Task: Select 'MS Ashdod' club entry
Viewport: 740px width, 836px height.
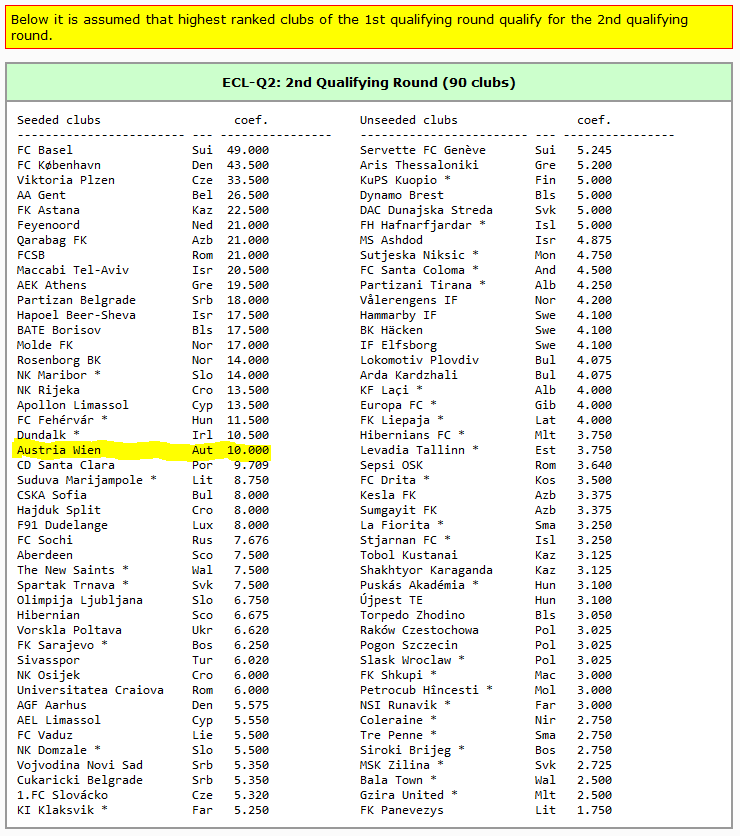Action: (391, 240)
